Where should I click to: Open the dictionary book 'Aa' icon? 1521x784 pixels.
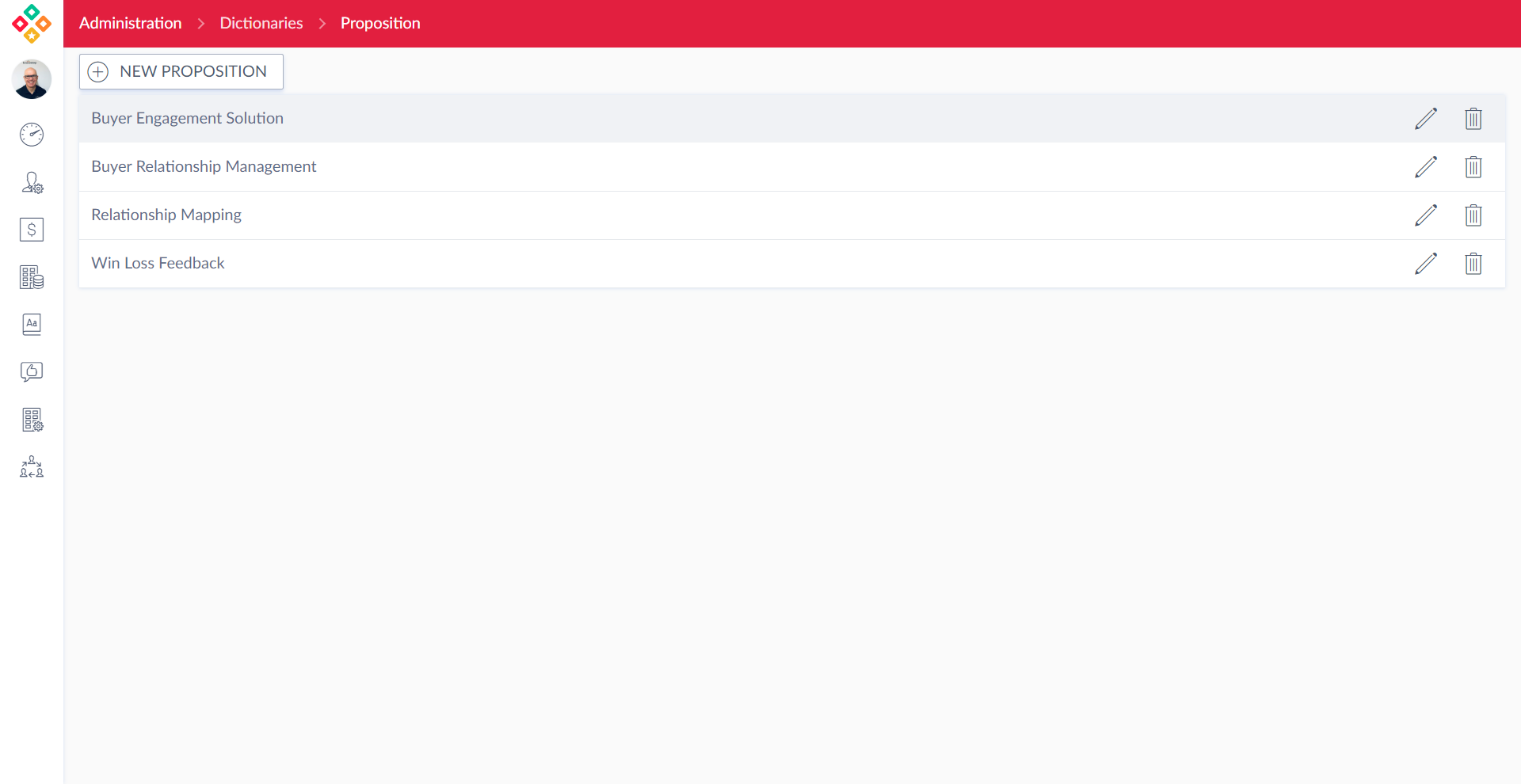[x=32, y=324]
